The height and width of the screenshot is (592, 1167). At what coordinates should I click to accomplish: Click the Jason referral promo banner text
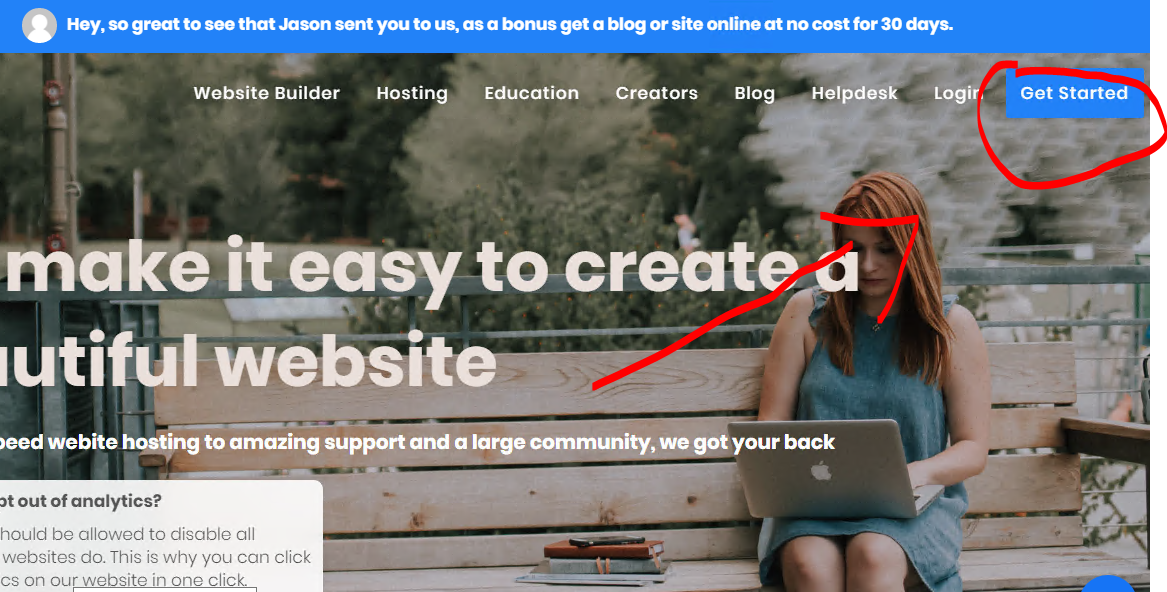(x=510, y=25)
